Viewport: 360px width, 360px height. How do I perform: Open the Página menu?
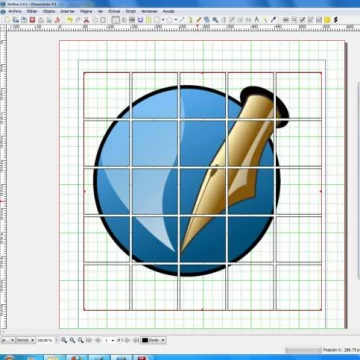point(86,11)
